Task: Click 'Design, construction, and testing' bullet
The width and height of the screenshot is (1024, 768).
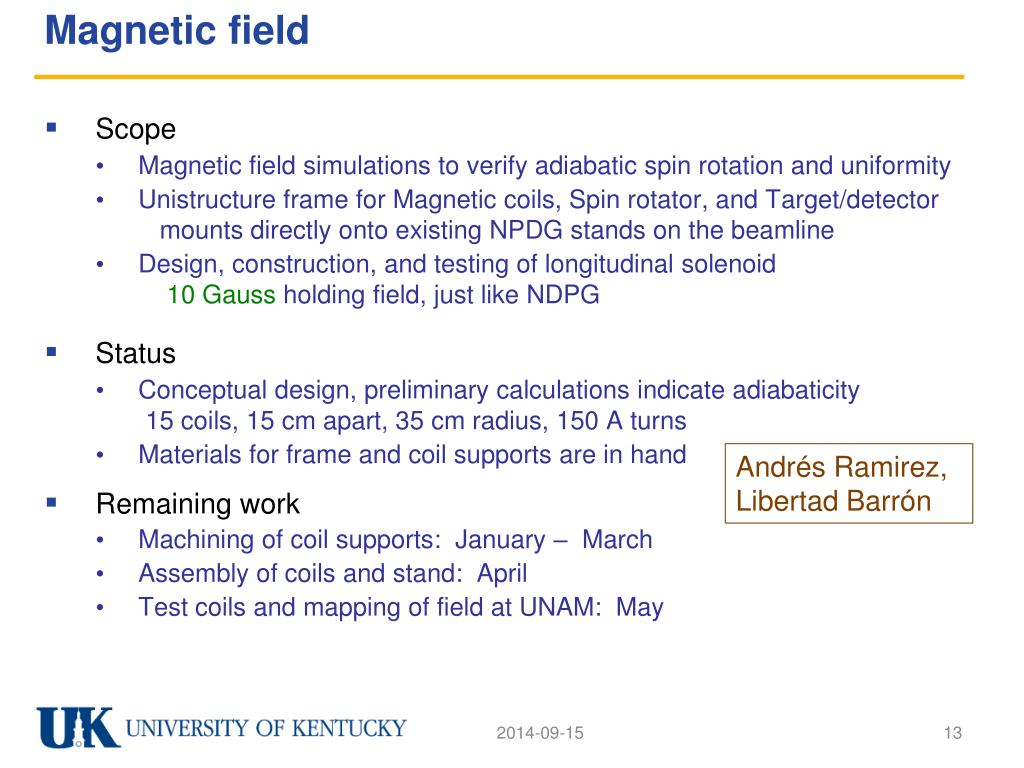Action: tap(456, 264)
